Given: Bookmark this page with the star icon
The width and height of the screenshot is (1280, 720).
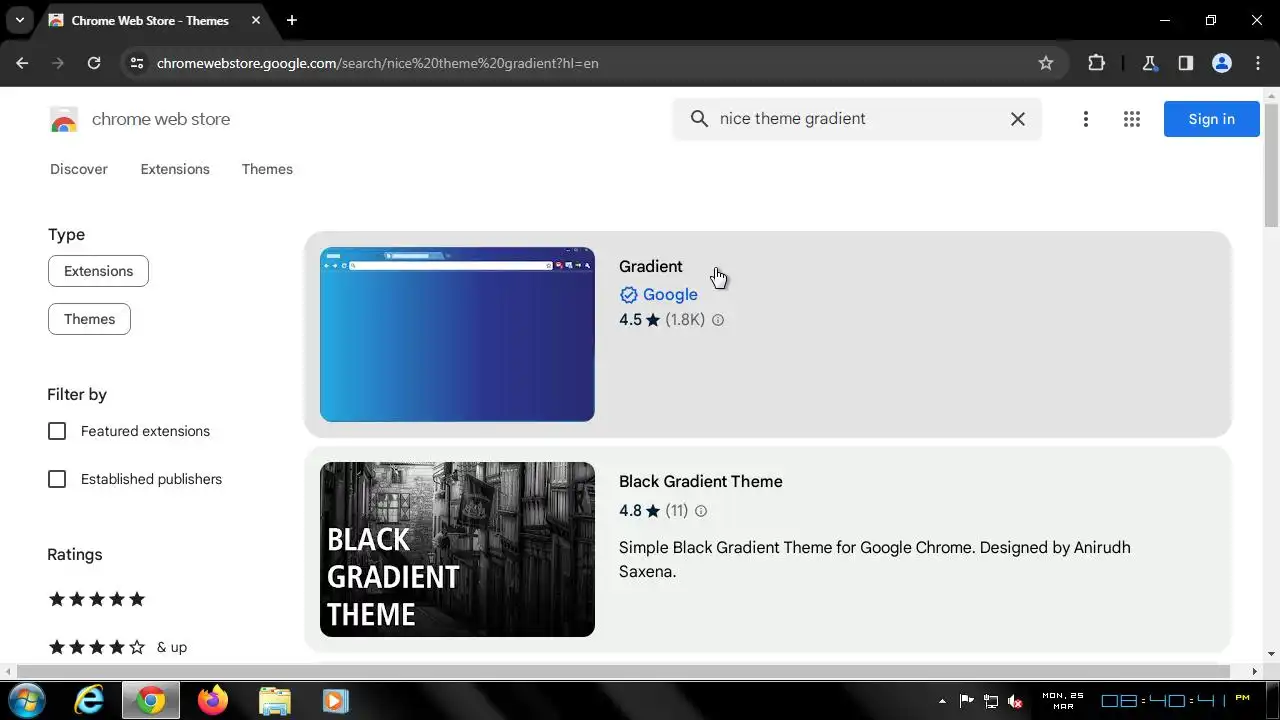Looking at the screenshot, I should click(1046, 63).
